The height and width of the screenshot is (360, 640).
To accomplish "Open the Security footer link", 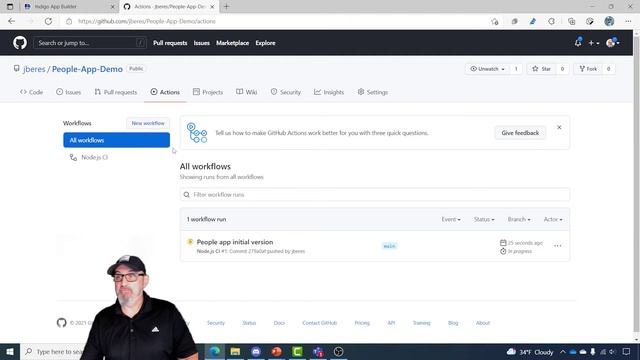I will coord(216,323).
